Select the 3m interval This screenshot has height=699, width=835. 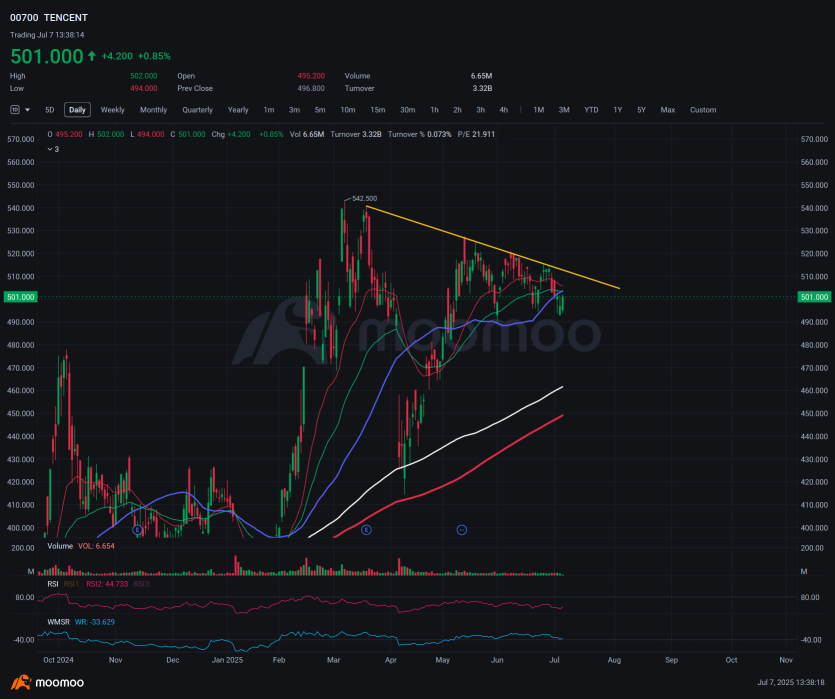[x=294, y=110]
